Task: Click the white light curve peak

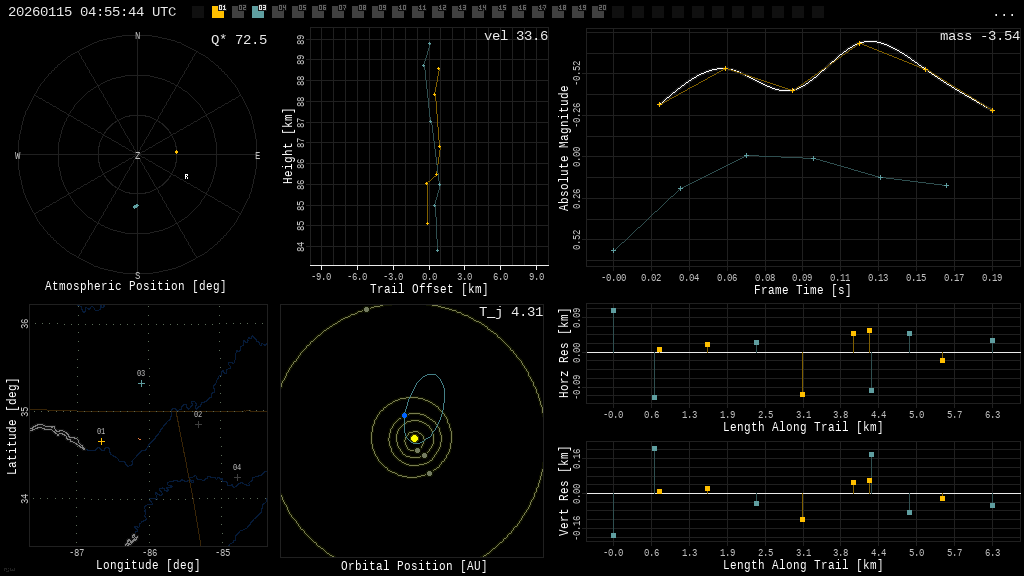Action: click(870, 41)
